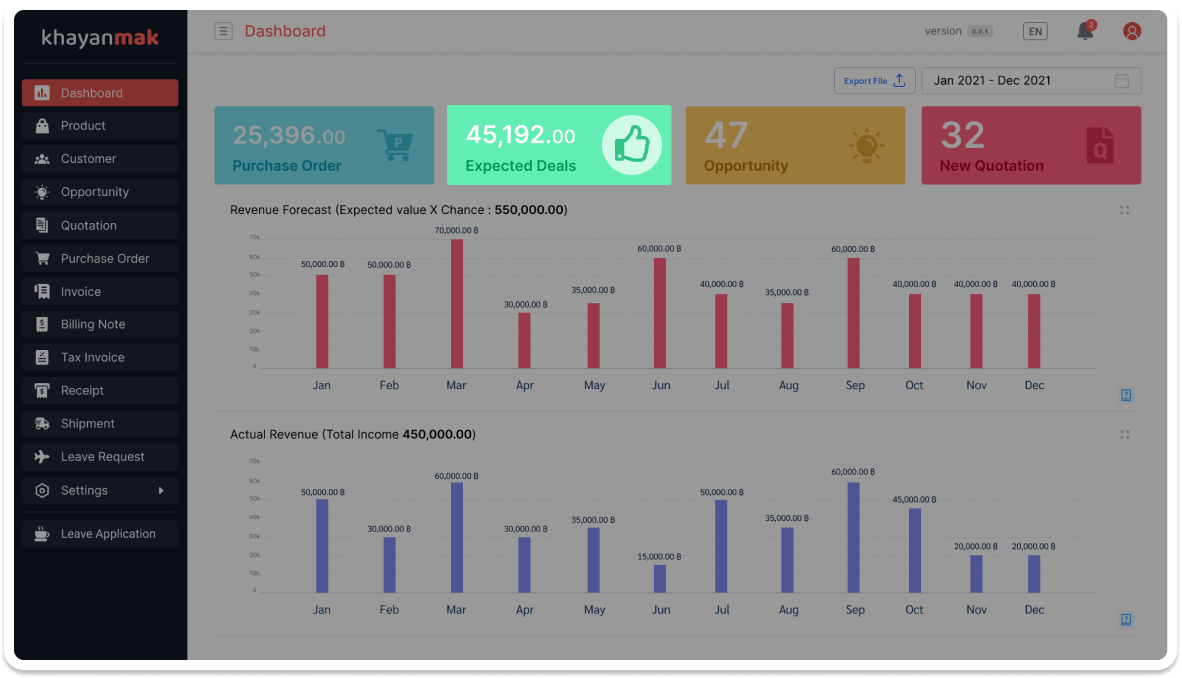Viewport: 1182px width, 678px height.
Task: Open the user profile avatar icon
Action: pyautogui.click(x=1132, y=31)
